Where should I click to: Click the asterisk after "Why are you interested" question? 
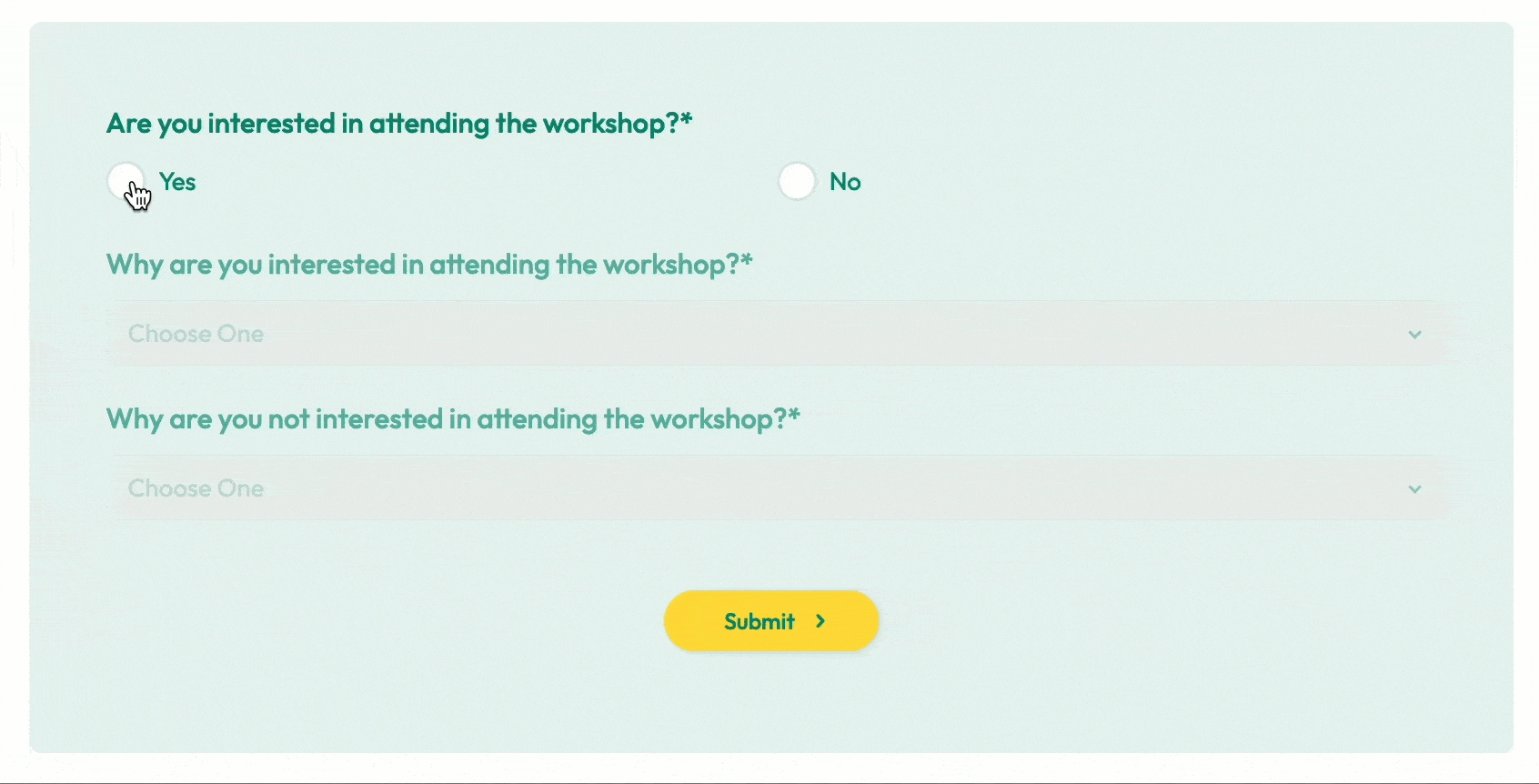[747, 260]
